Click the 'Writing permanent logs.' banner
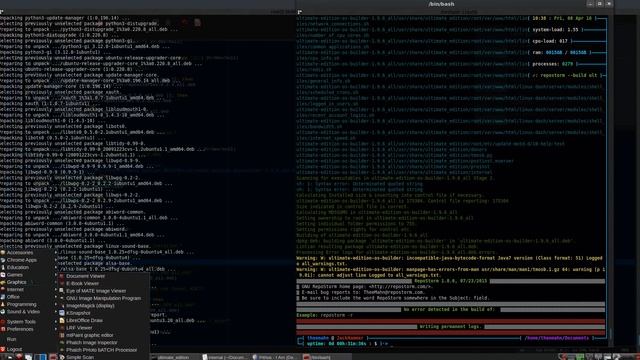 pos(451,327)
